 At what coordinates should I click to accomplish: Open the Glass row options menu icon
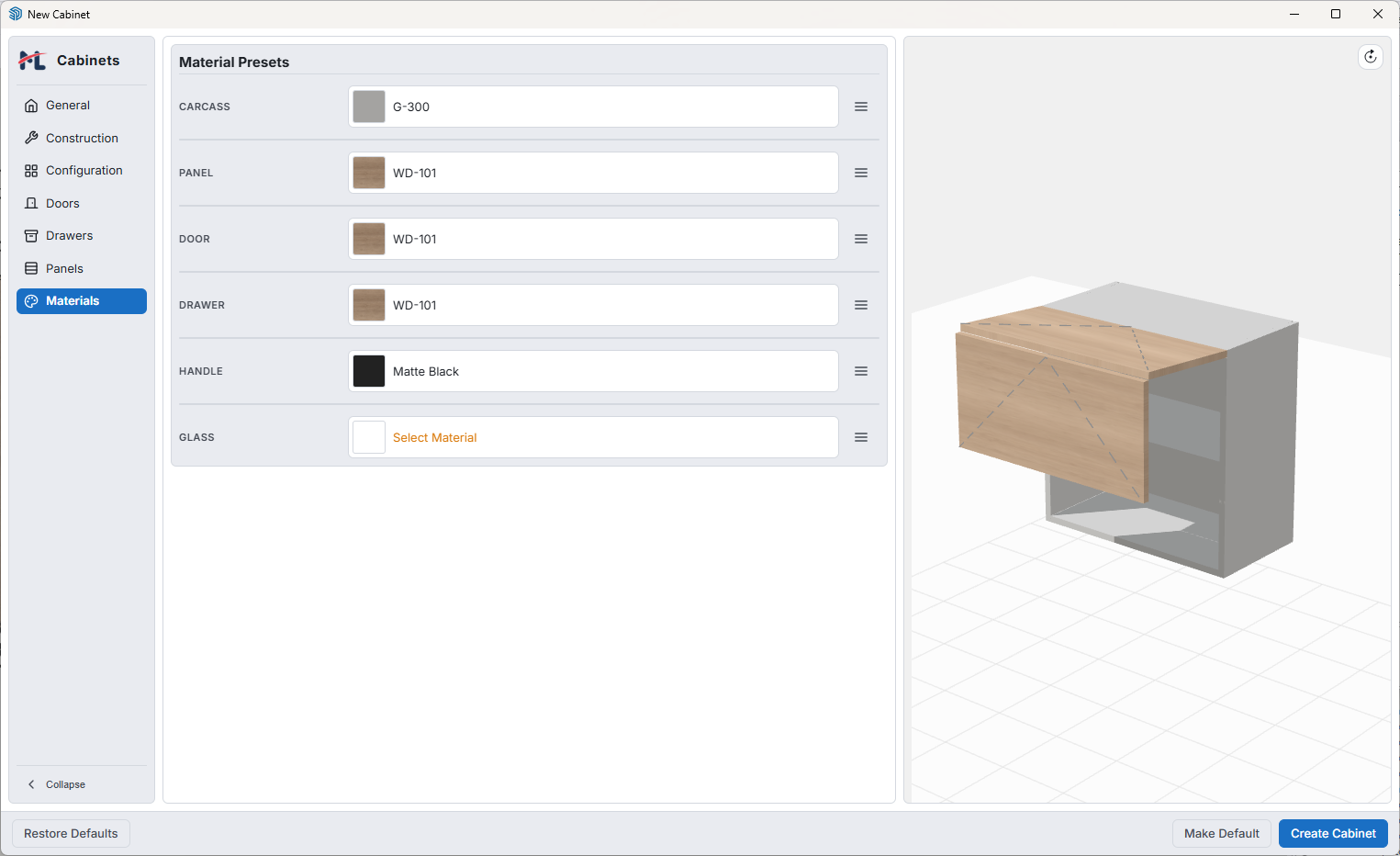tap(861, 437)
